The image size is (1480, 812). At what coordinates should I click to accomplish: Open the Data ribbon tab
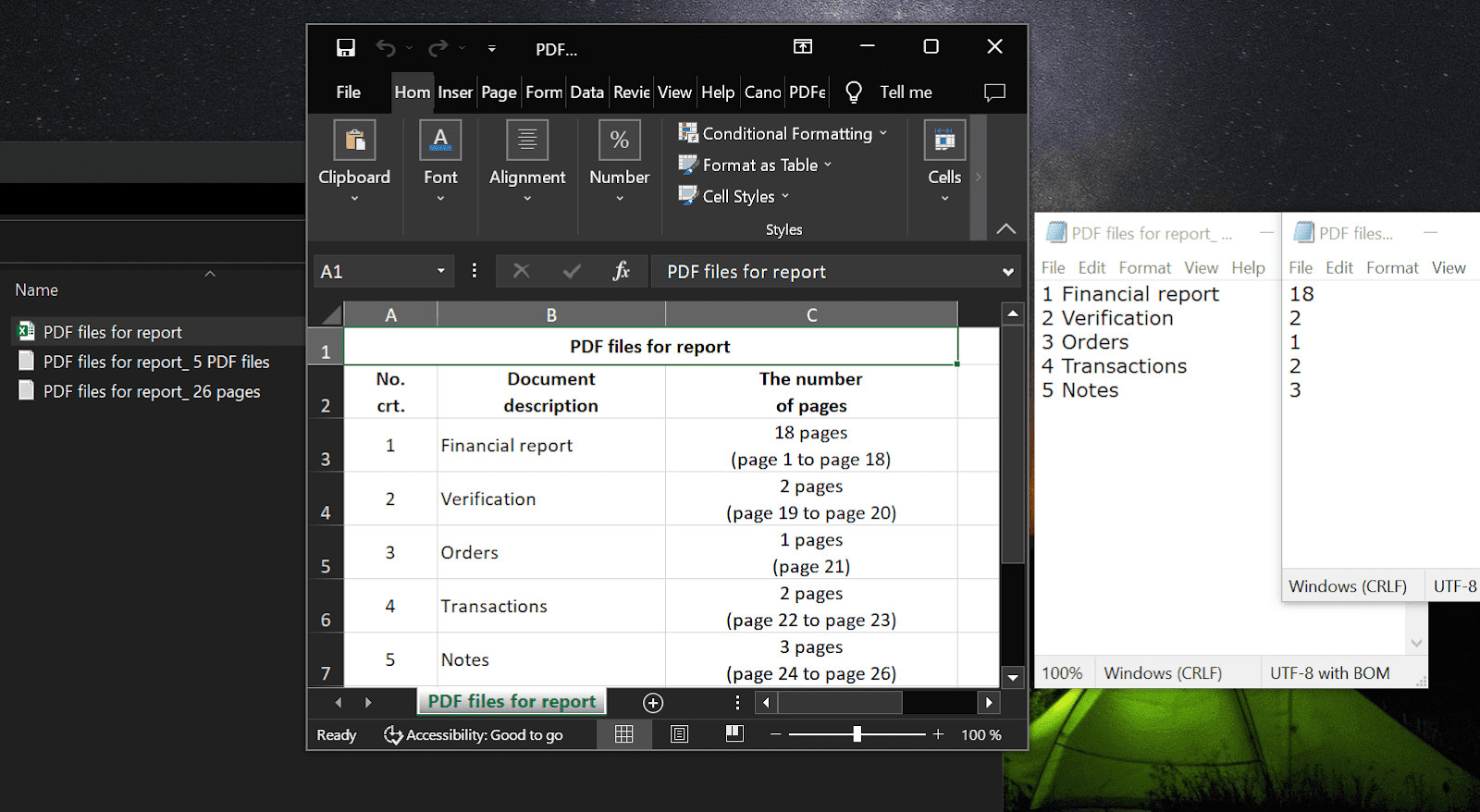pyautogui.click(x=586, y=92)
